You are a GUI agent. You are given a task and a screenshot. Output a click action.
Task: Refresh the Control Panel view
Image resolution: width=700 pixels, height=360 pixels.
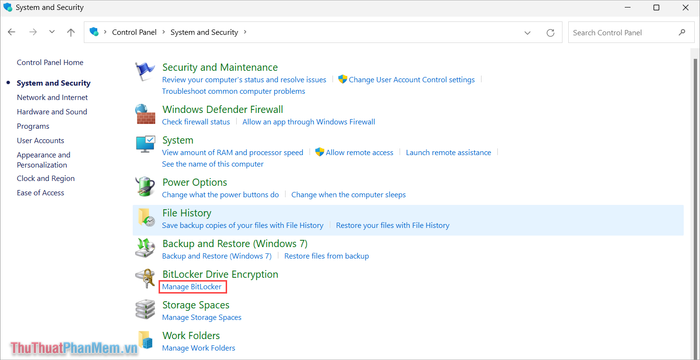(550, 33)
